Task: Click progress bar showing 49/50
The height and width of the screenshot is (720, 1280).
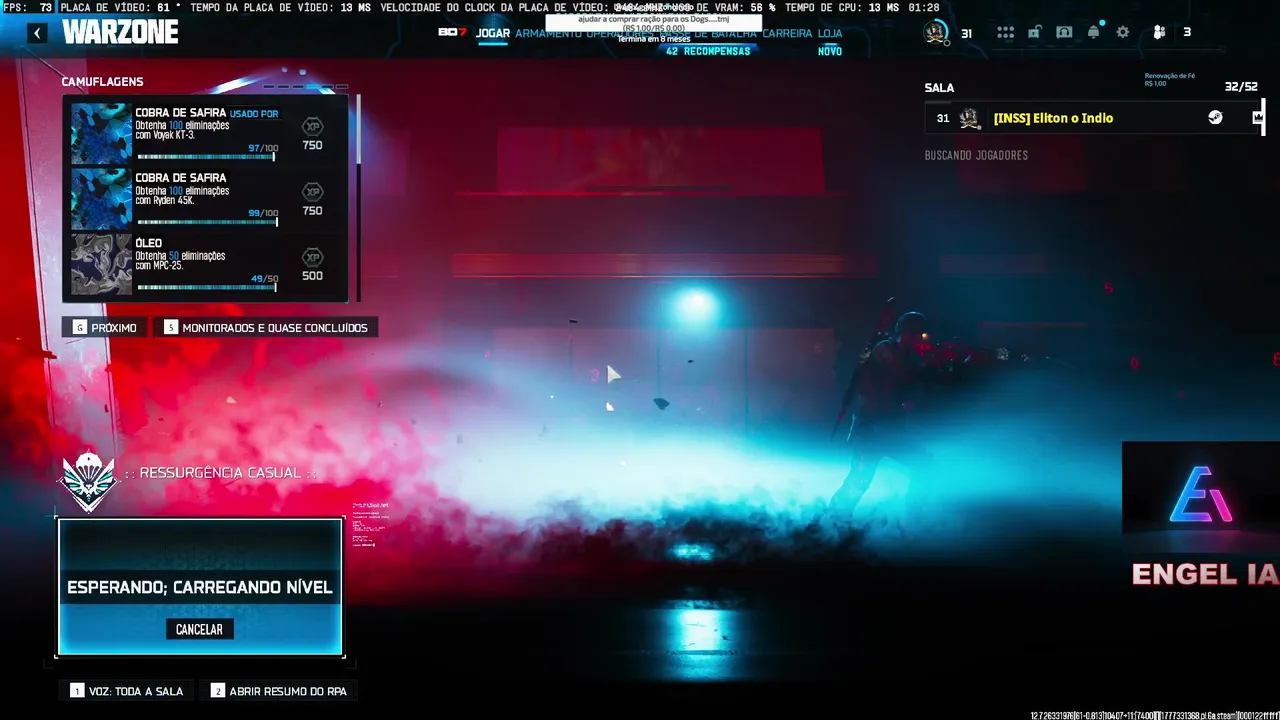Action: tap(205, 287)
